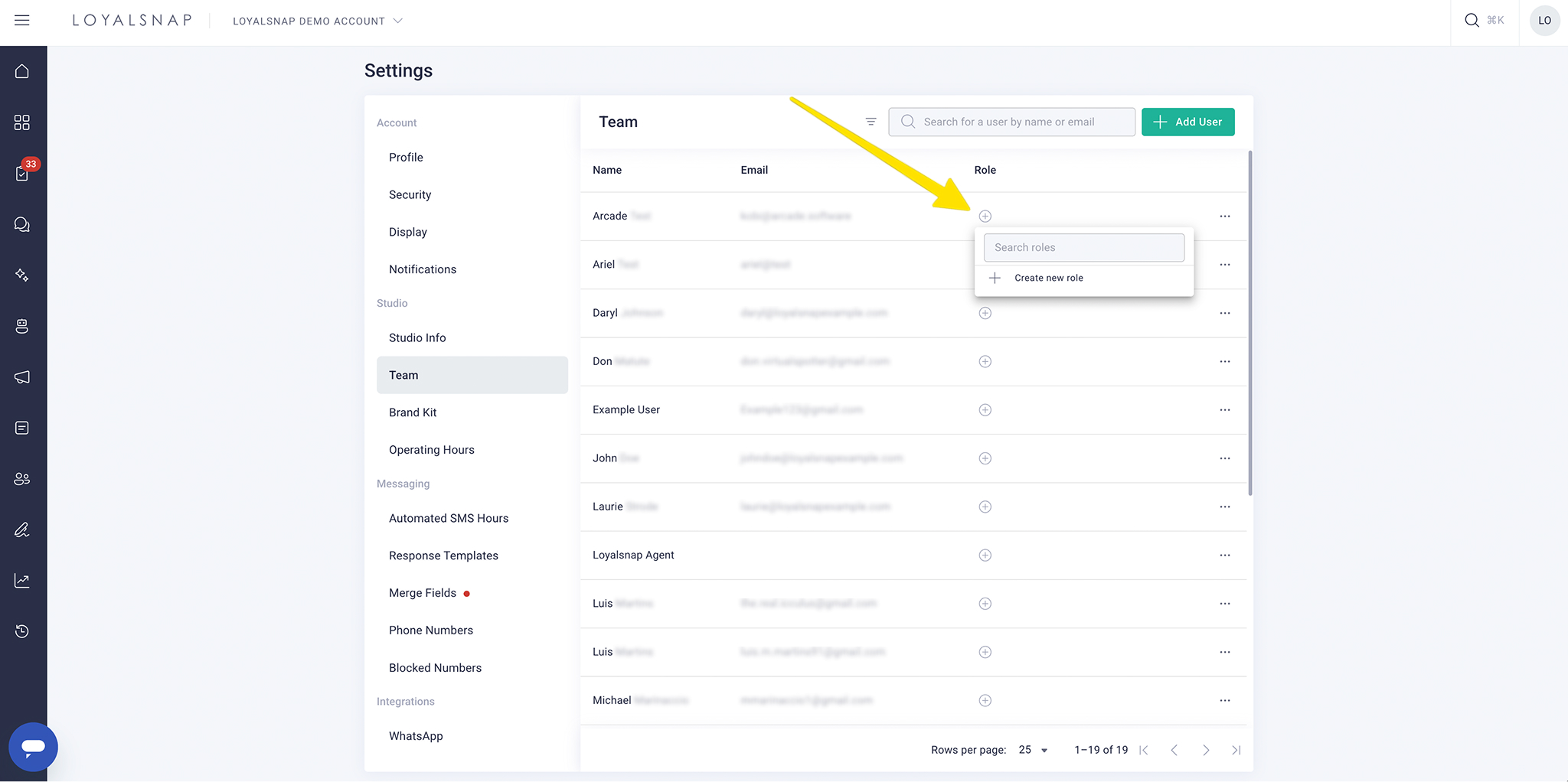Image resolution: width=1568 pixels, height=782 pixels.
Task: Open tasks icon with 33 badge
Action: (22, 173)
